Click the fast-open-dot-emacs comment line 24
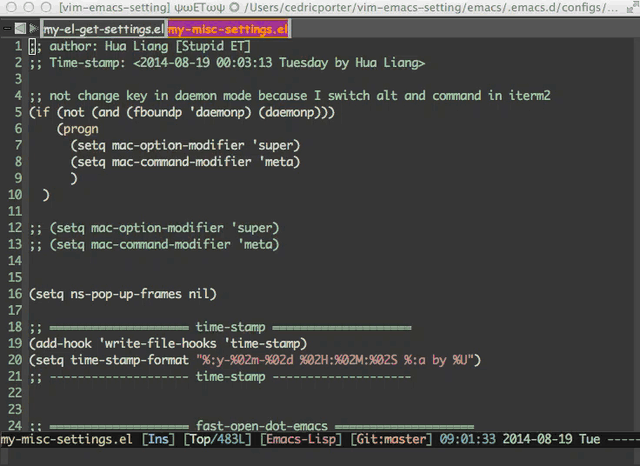 251,426
